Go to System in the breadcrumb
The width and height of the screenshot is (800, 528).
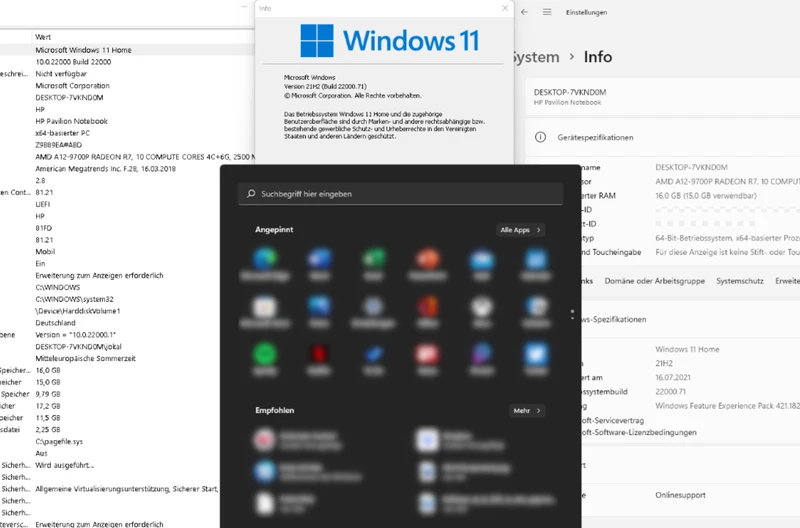pyautogui.click(x=535, y=57)
